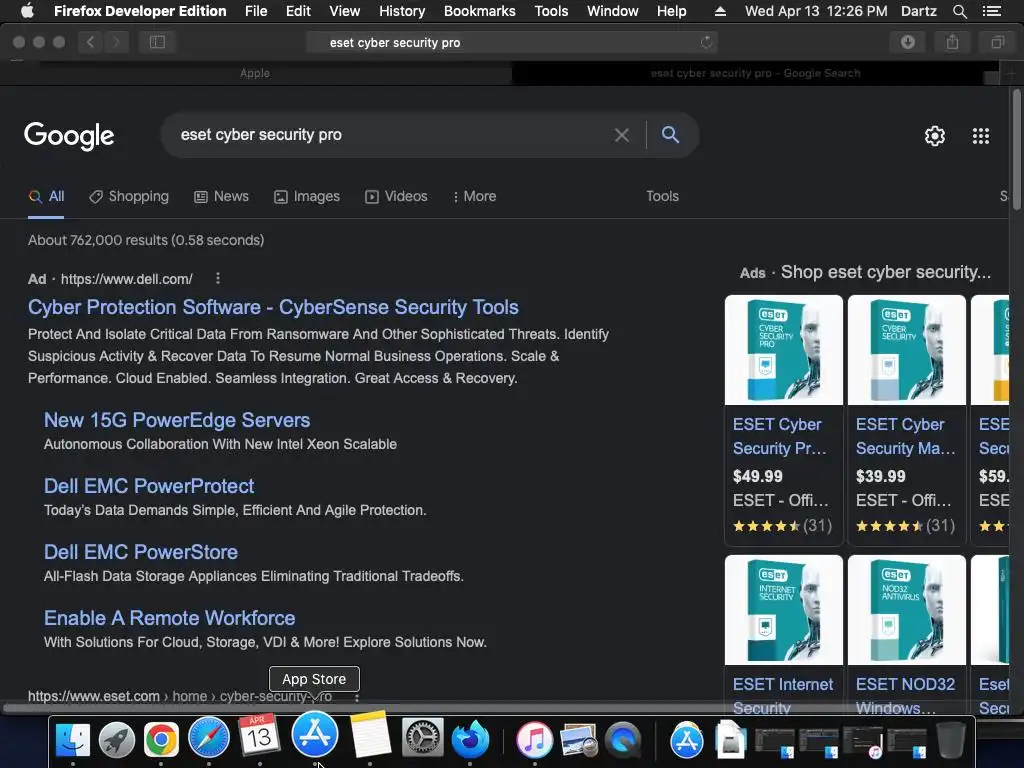1024x768 pixels.
Task: Open Enable A Remote Workforce link
Action: 169,618
